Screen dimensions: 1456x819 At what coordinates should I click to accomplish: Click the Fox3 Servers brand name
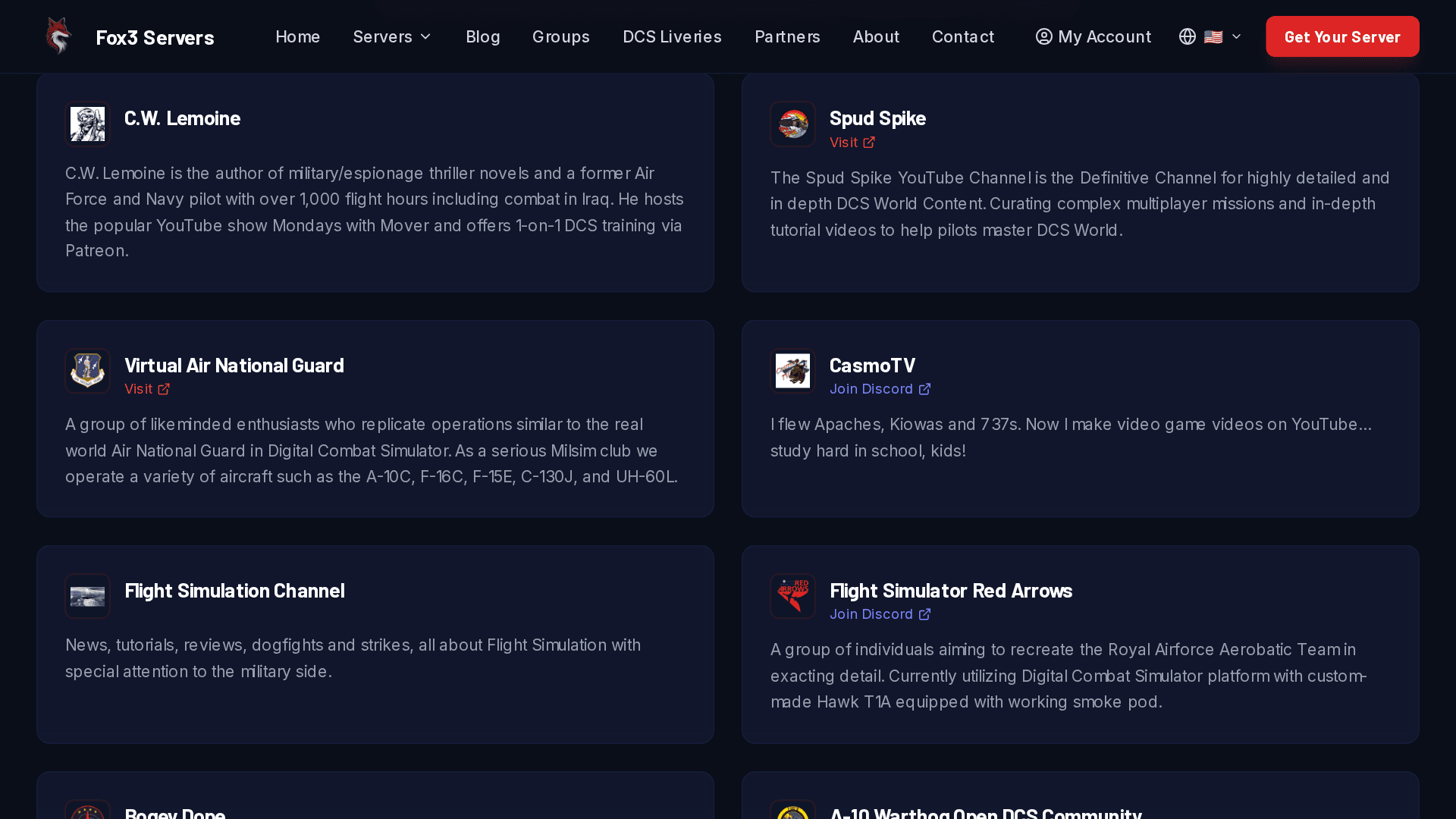pyautogui.click(x=155, y=37)
